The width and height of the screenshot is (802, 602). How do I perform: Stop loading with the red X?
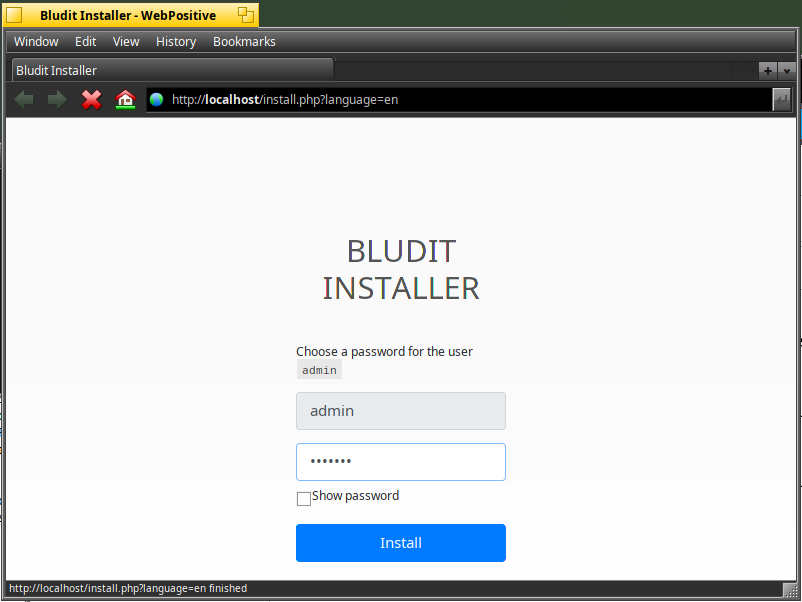click(x=92, y=99)
